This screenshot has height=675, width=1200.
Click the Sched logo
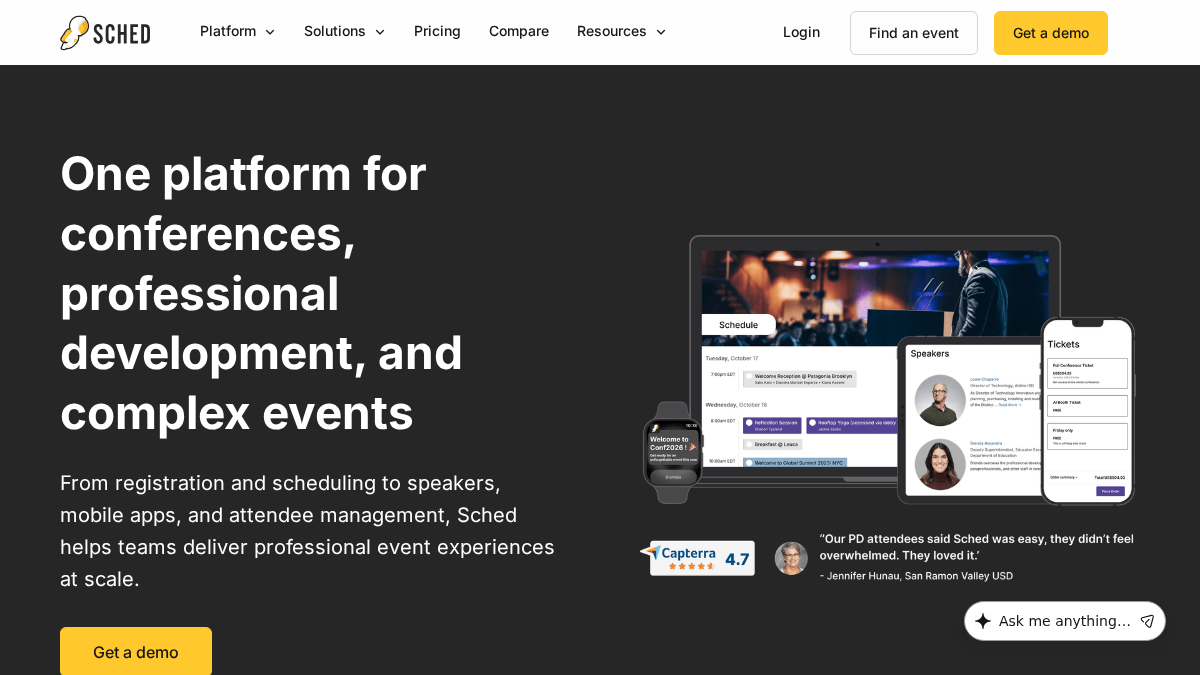pyautogui.click(x=105, y=33)
